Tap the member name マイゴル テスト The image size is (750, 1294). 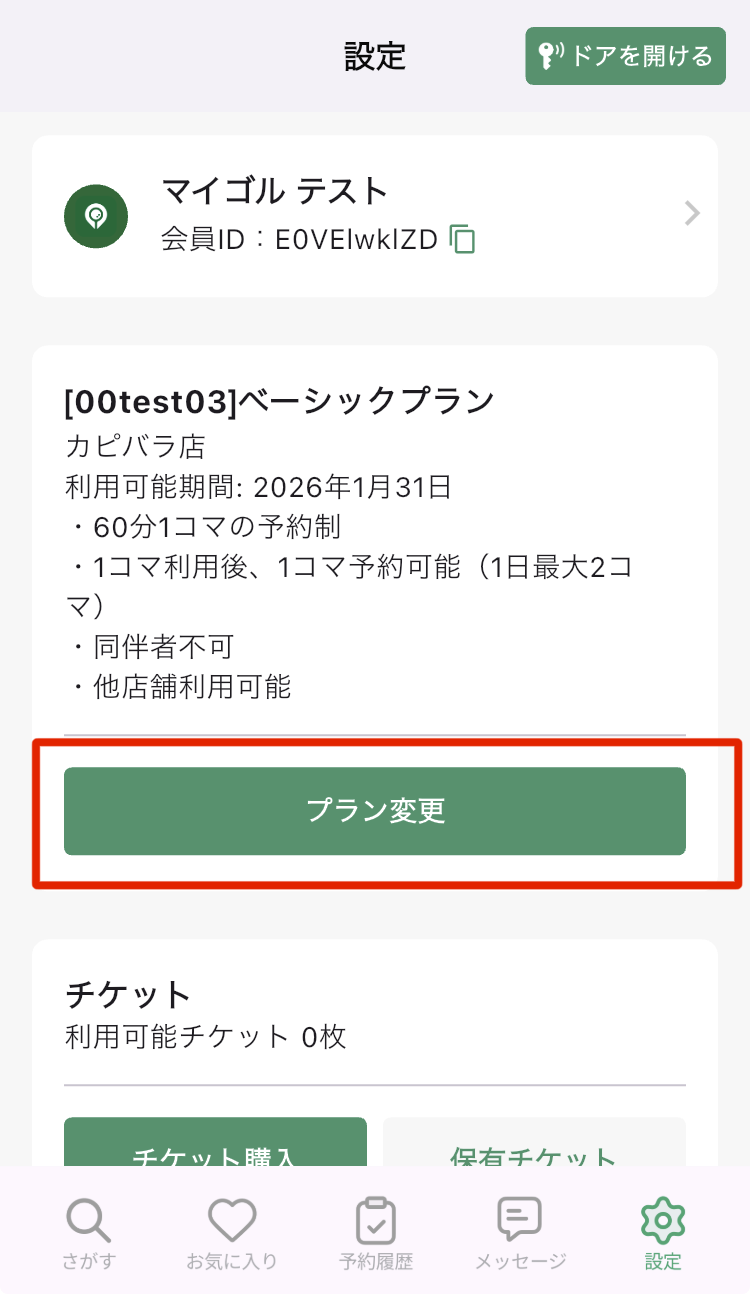pyautogui.click(x=274, y=190)
